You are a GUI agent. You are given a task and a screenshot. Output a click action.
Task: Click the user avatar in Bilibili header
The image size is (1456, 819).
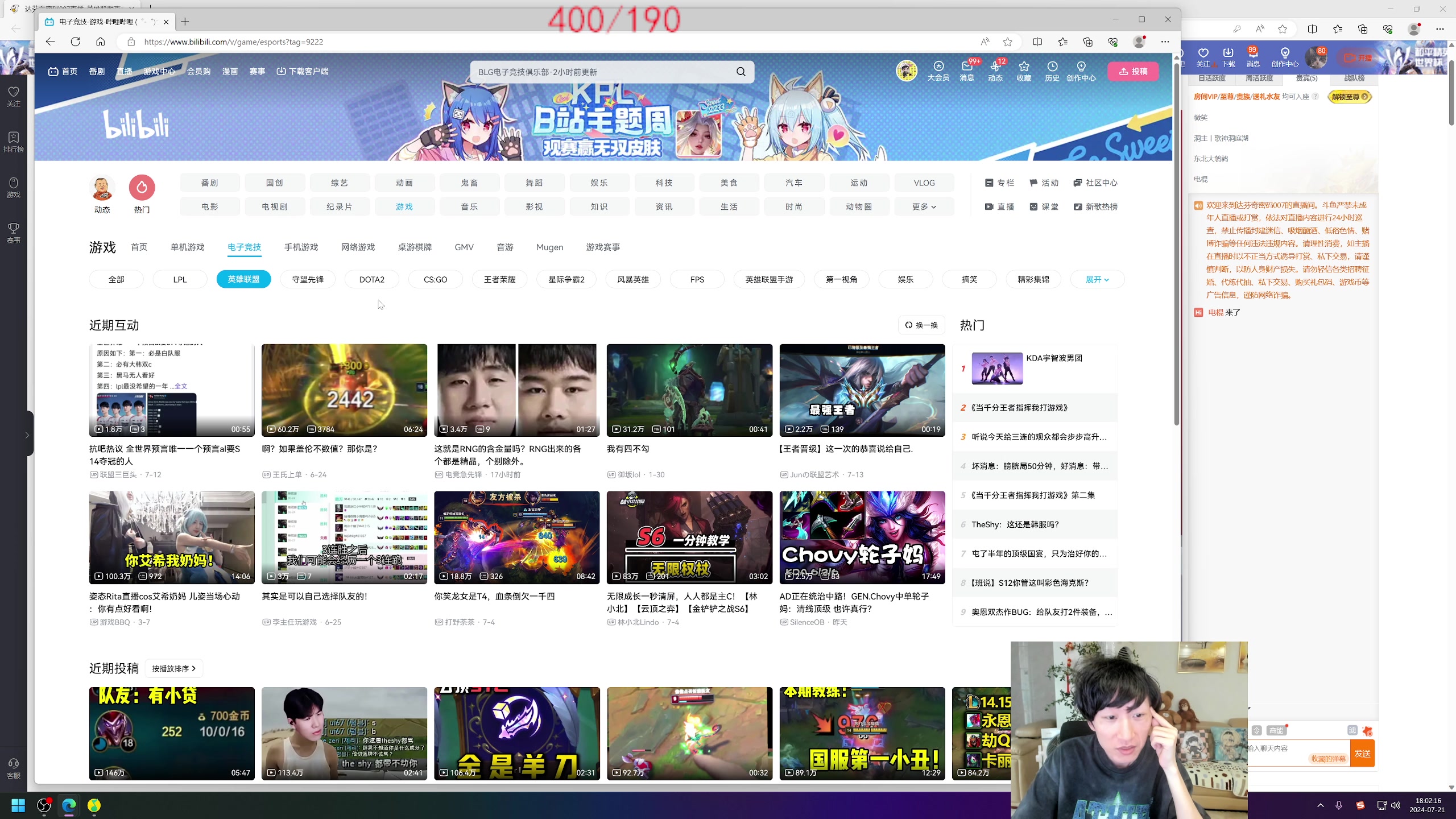(907, 71)
